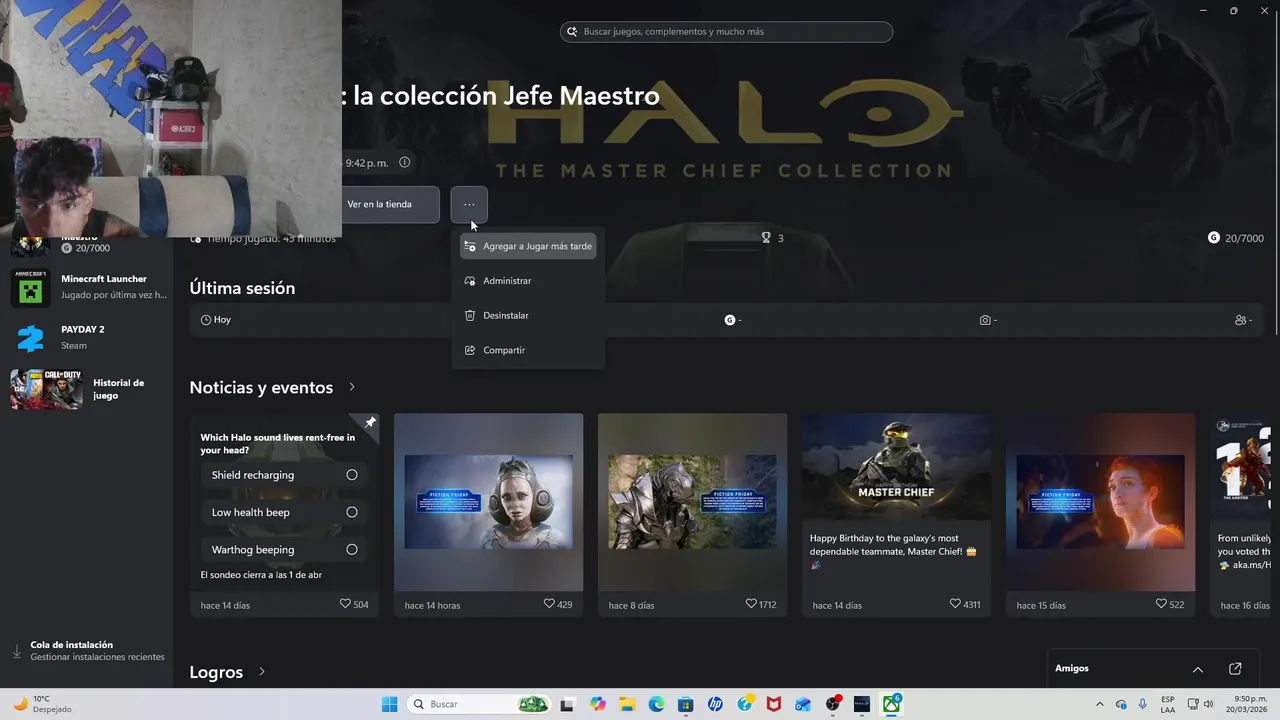This screenshot has width=1280, height=720.
Task: Open the Xbox app in the taskbar
Action: pyautogui.click(x=891, y=704)
